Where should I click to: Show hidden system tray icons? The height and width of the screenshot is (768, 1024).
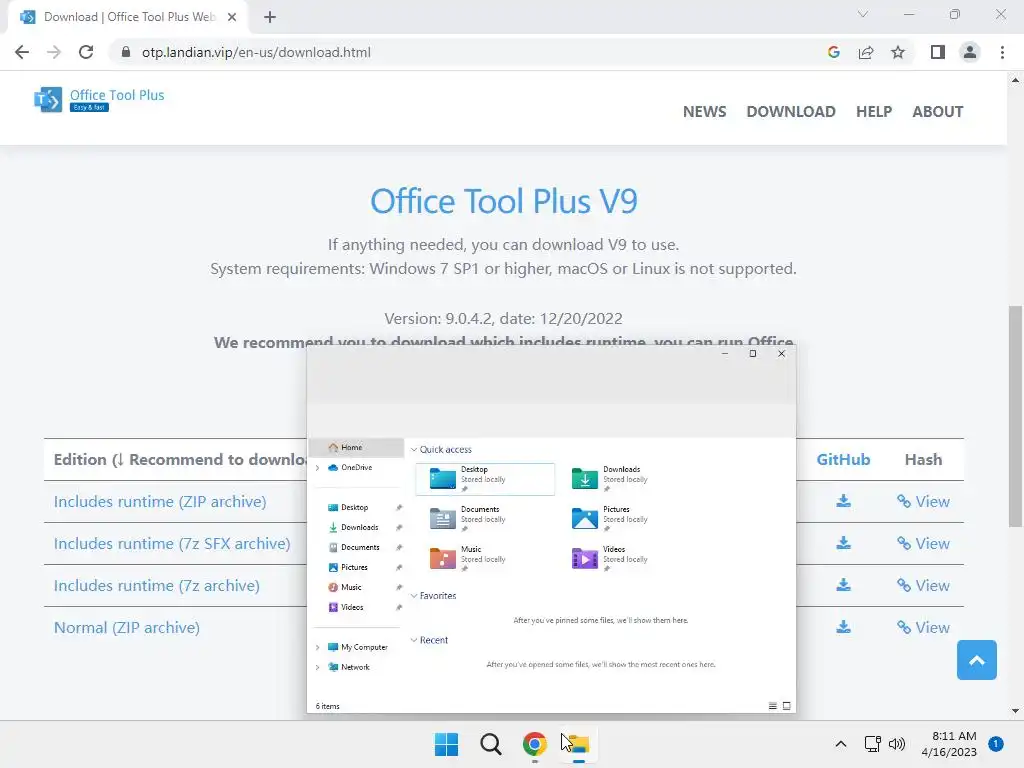point(841,744)
